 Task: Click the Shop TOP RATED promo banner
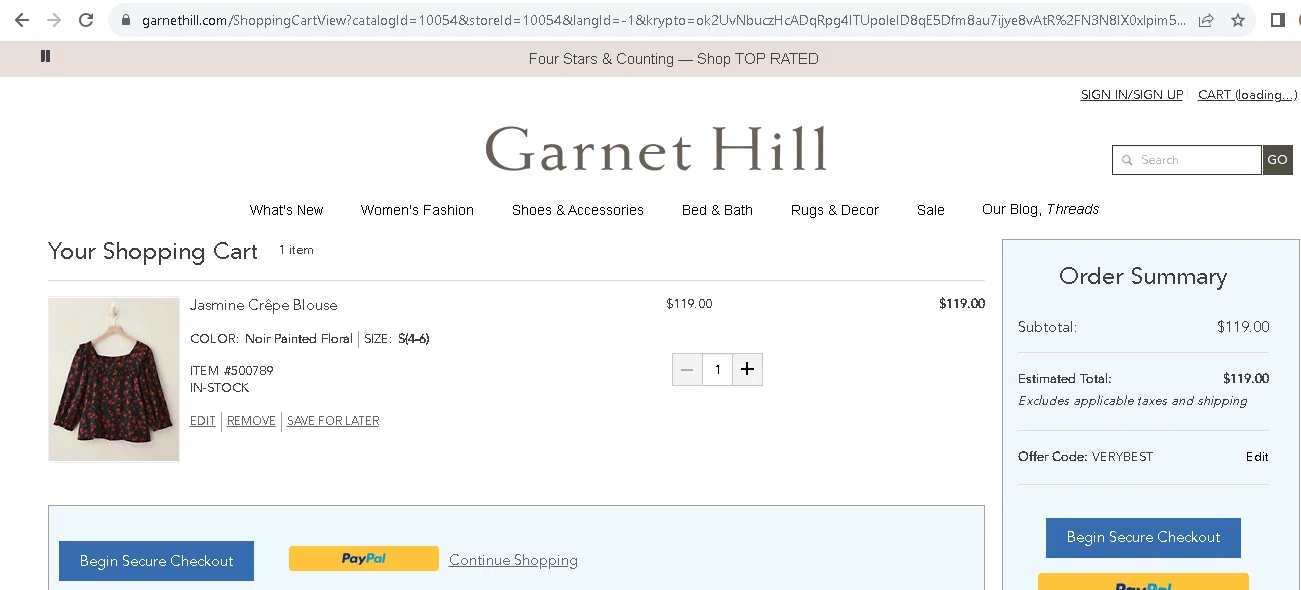click(673, 59)
